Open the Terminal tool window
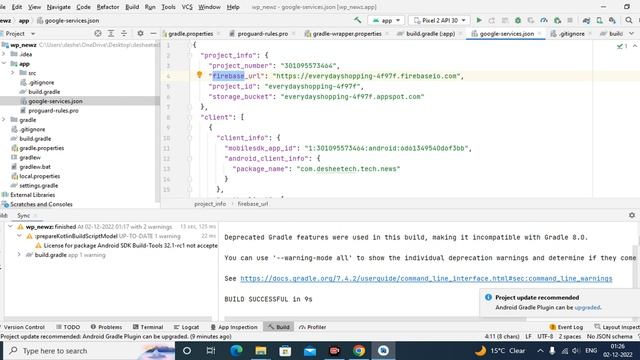Viewport: 640px width, 360px height. [x=148, y=327]
